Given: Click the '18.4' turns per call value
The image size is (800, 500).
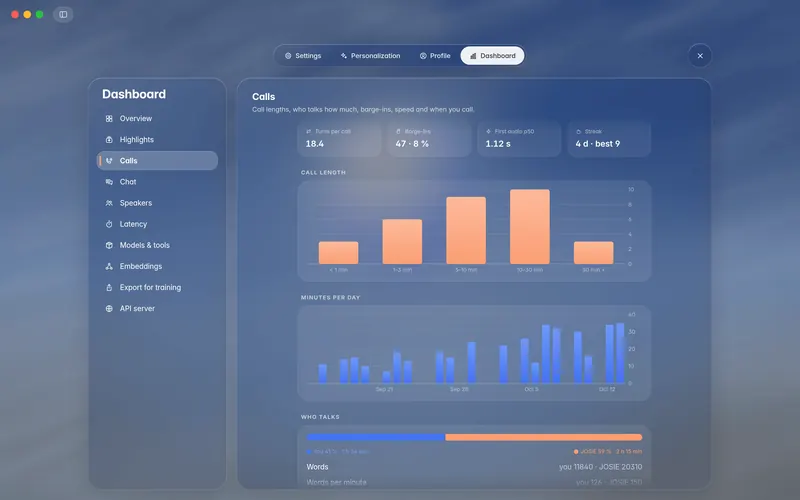Looking at the screenshot, I should pos(315,144).
